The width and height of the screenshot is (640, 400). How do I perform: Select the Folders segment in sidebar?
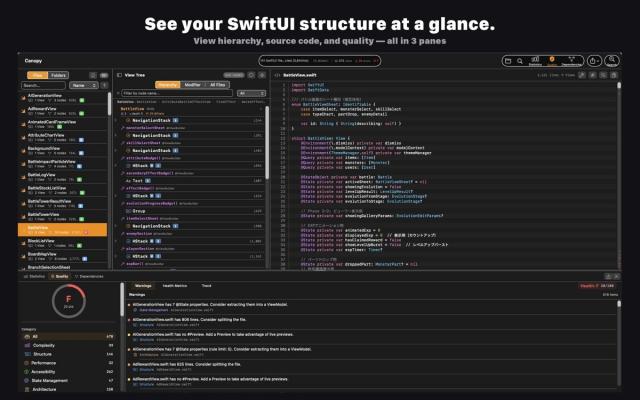point(58,75)
